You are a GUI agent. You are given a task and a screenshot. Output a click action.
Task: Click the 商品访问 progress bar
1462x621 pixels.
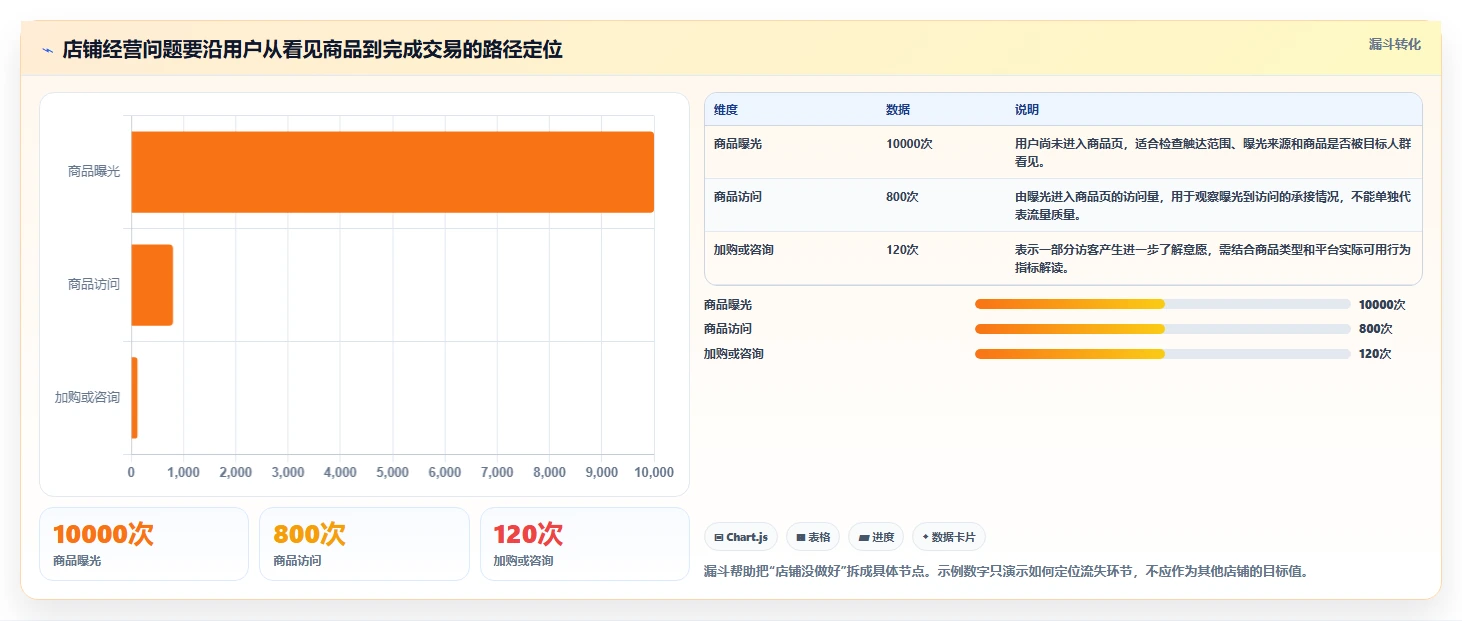1163,329
